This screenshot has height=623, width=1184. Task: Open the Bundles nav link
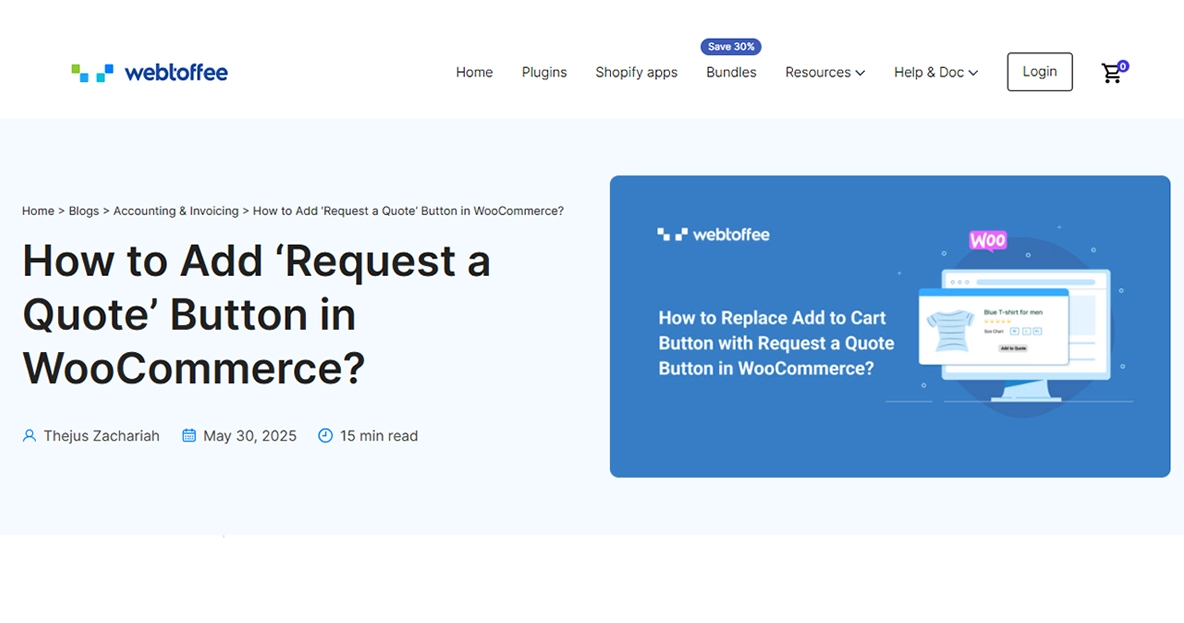pyautogui.click(x=731, y=72)
